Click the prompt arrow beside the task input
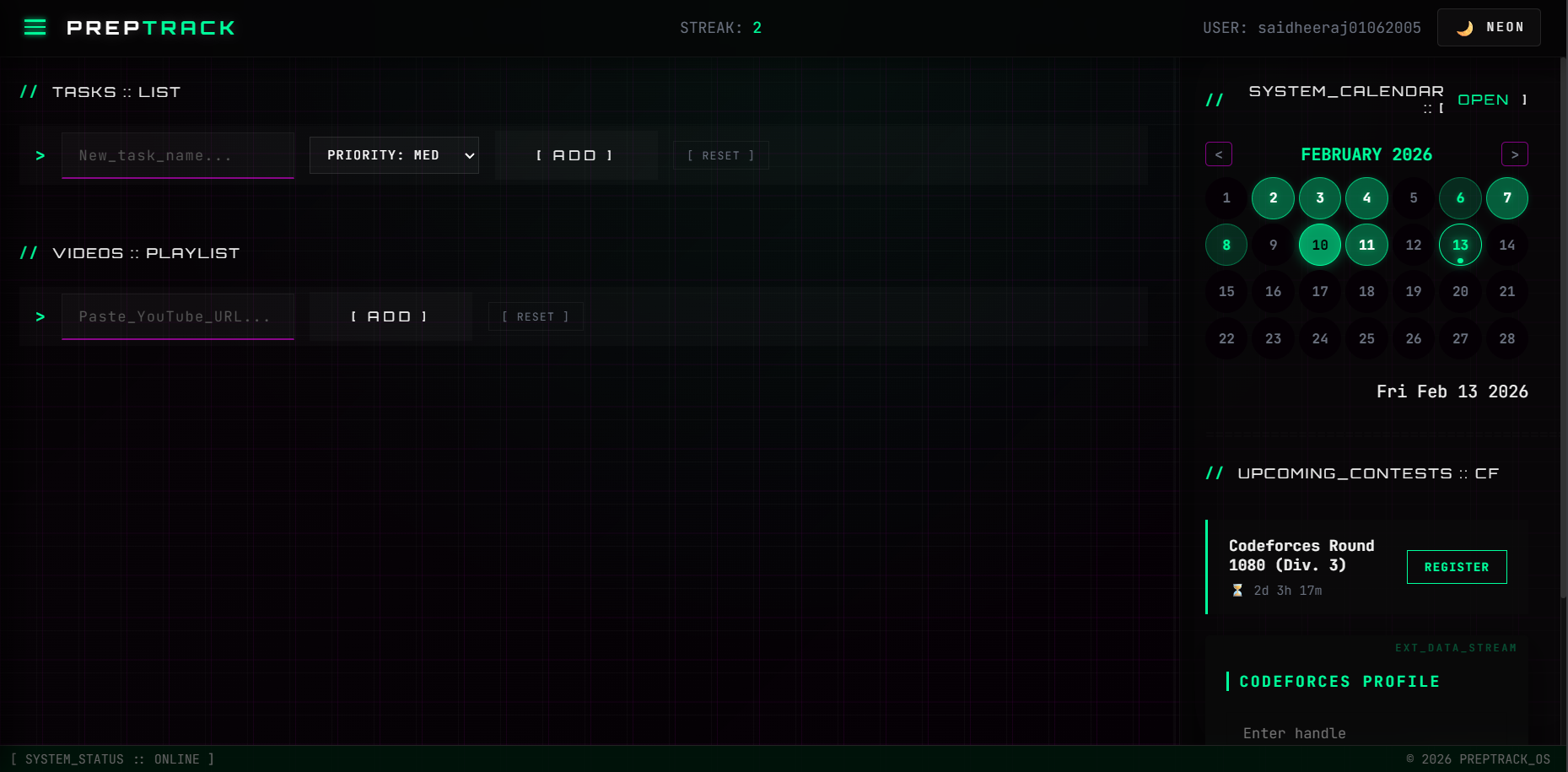Viewport: 1568px width, 772px height. pyautogui.click(x=40, y=154)
